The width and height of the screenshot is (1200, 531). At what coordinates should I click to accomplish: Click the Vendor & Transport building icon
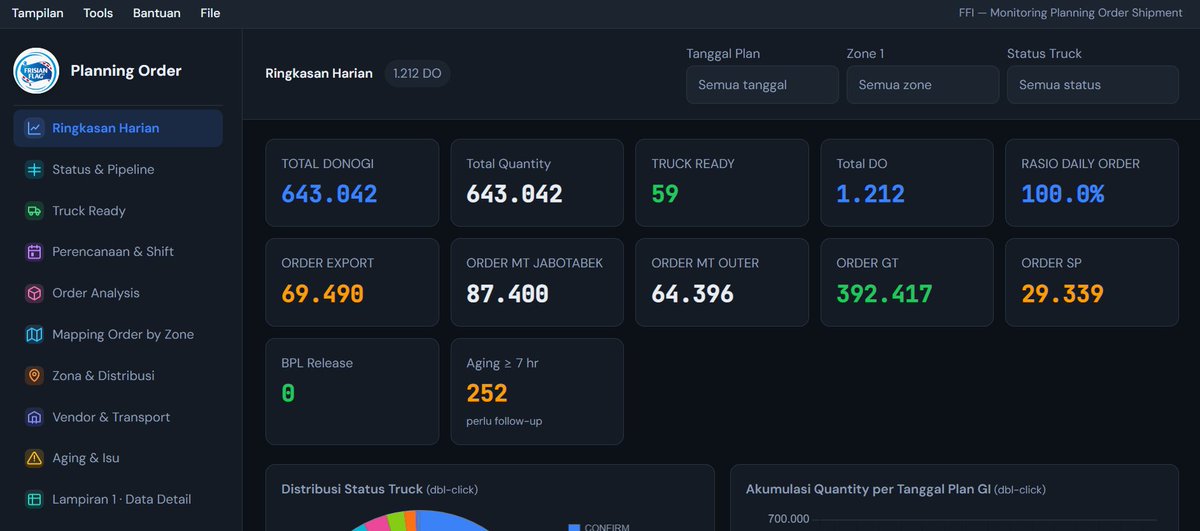point(34,417)
